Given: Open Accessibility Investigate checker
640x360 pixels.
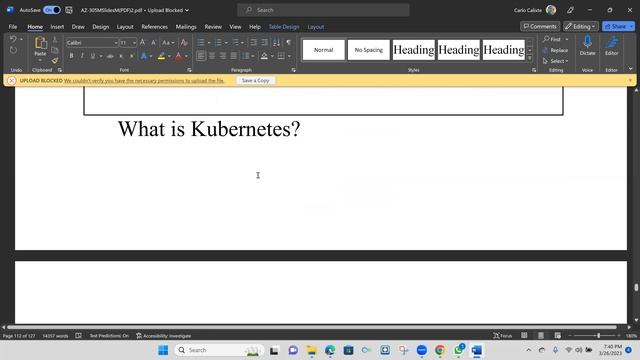Looking at the screenshot, I should (163, 336).
